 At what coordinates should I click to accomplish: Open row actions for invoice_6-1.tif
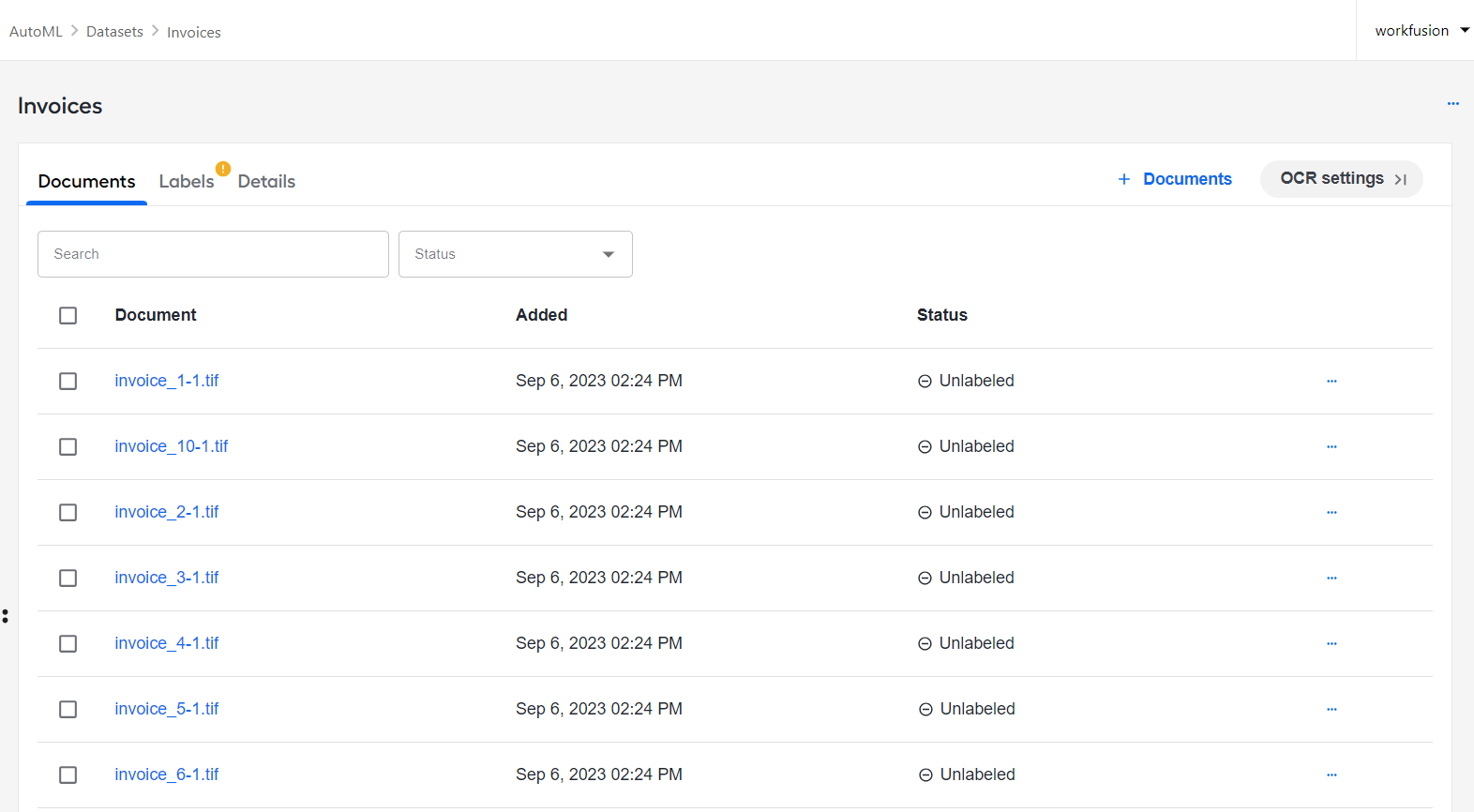pos(1331,774)
